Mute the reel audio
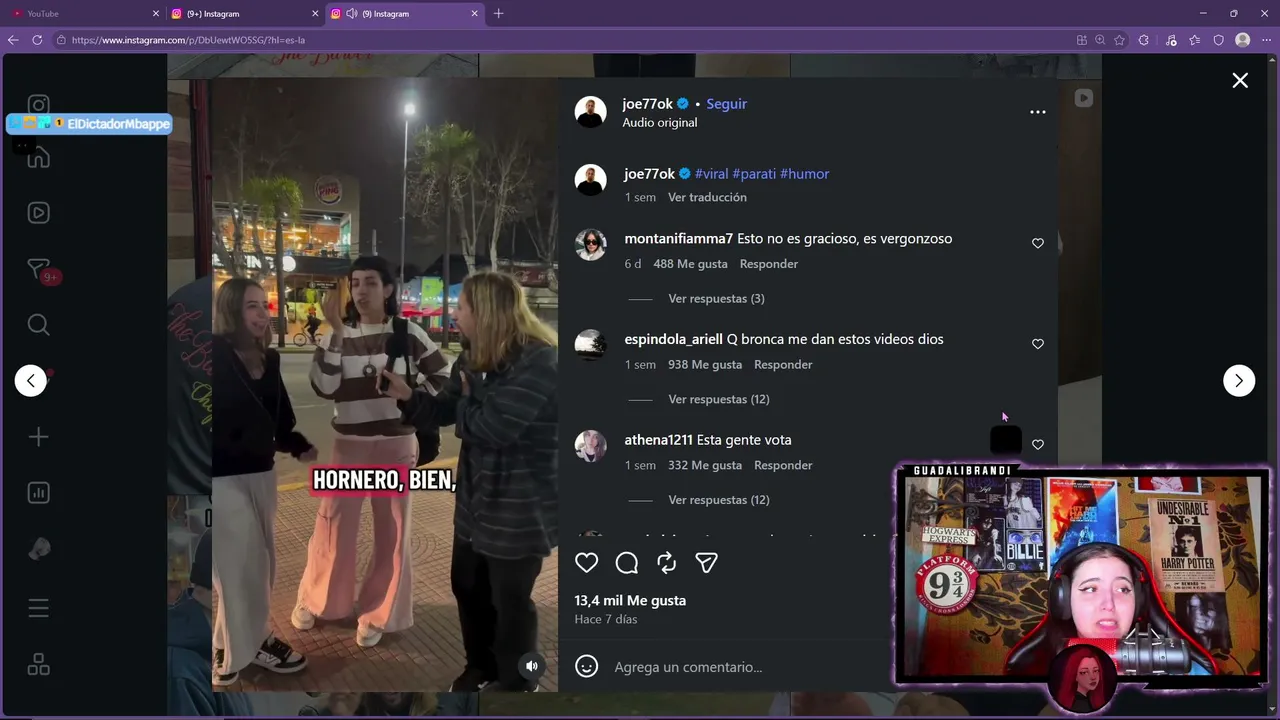This screenshot has width=1280, height=720. [x=532, y=666]
